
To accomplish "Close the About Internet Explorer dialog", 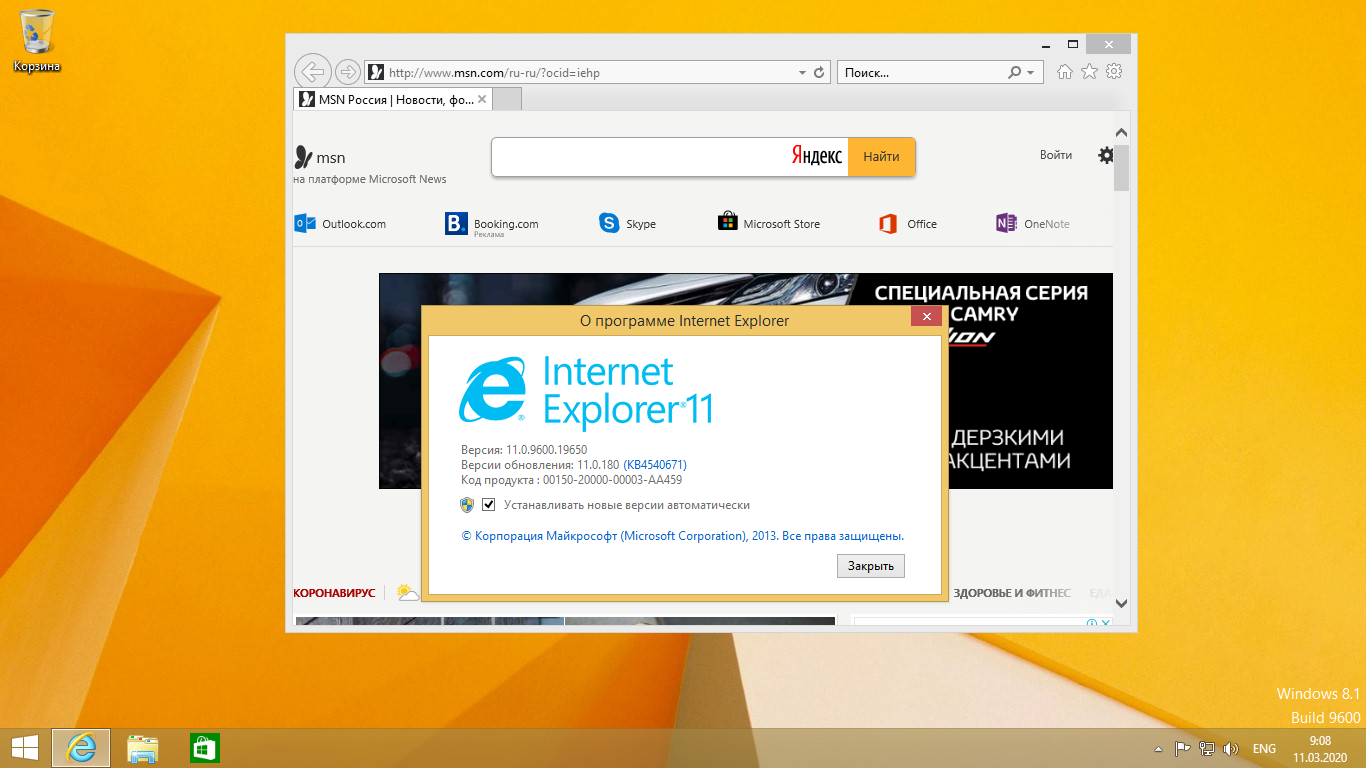I will tap(926, 317).
